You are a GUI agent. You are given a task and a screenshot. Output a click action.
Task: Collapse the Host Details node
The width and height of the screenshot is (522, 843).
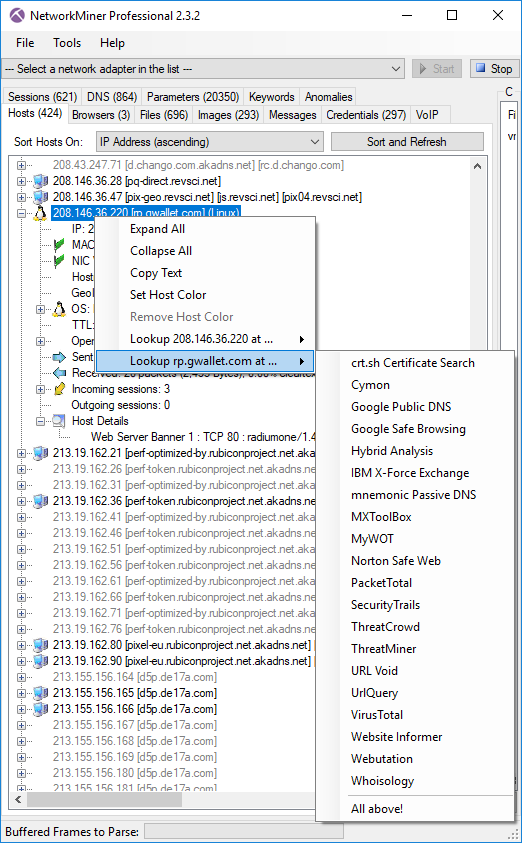click(40, 422)
